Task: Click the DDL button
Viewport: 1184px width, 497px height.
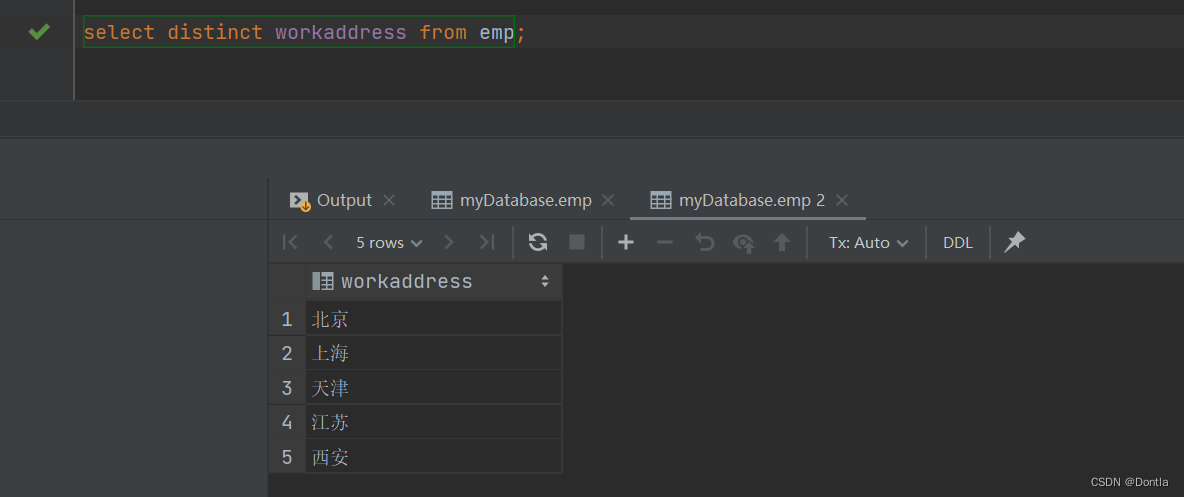Action: (958, 242)
